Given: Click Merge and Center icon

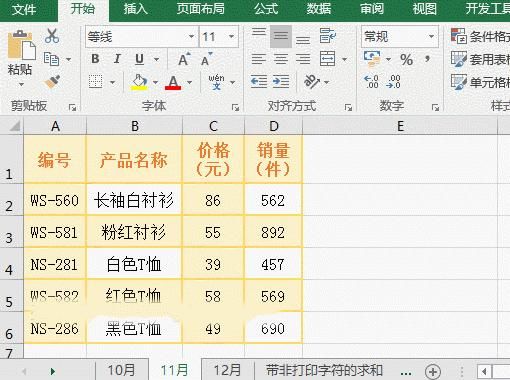Looking at the screenshot, I should pos(327,59).
